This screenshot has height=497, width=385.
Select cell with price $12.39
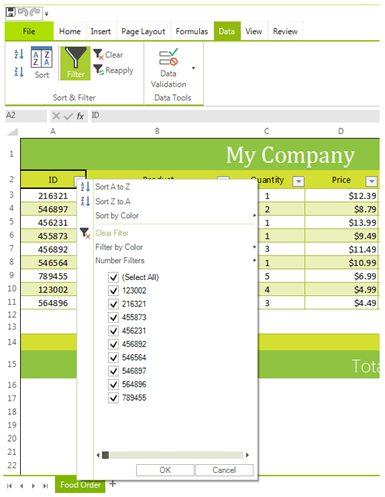click(342, 196)
